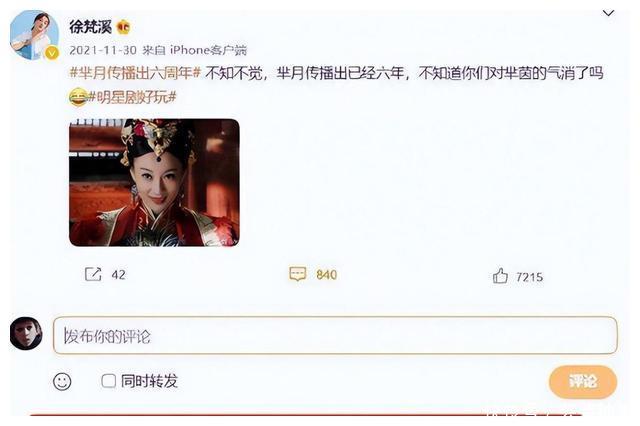Open hashtag #芈月传播出六周年#

[135, 73]
